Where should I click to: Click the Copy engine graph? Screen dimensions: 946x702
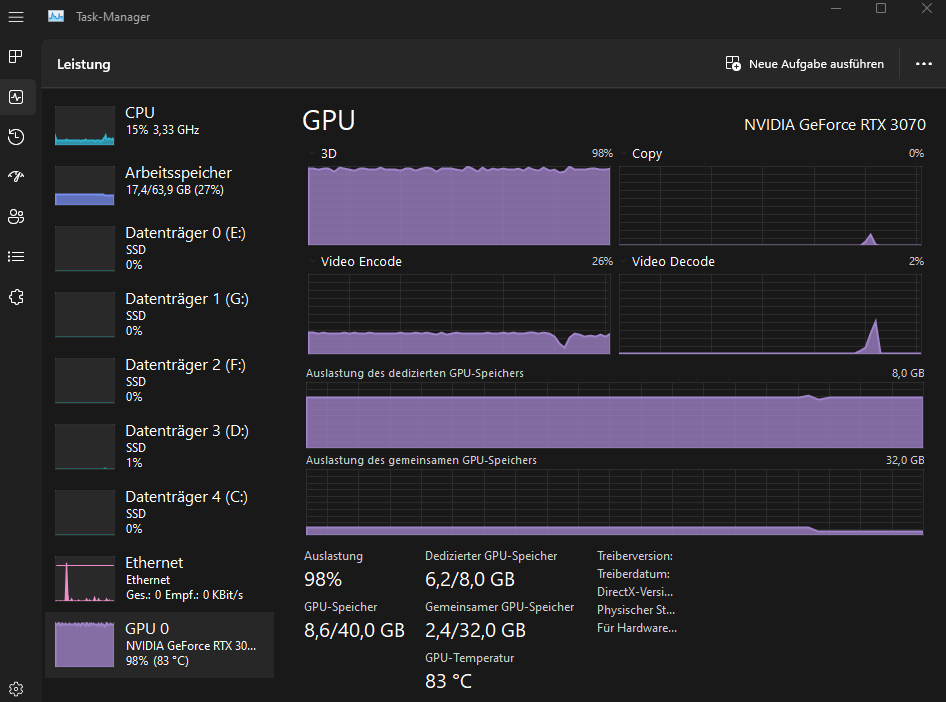pyautogui.click(x=770, y=206)
